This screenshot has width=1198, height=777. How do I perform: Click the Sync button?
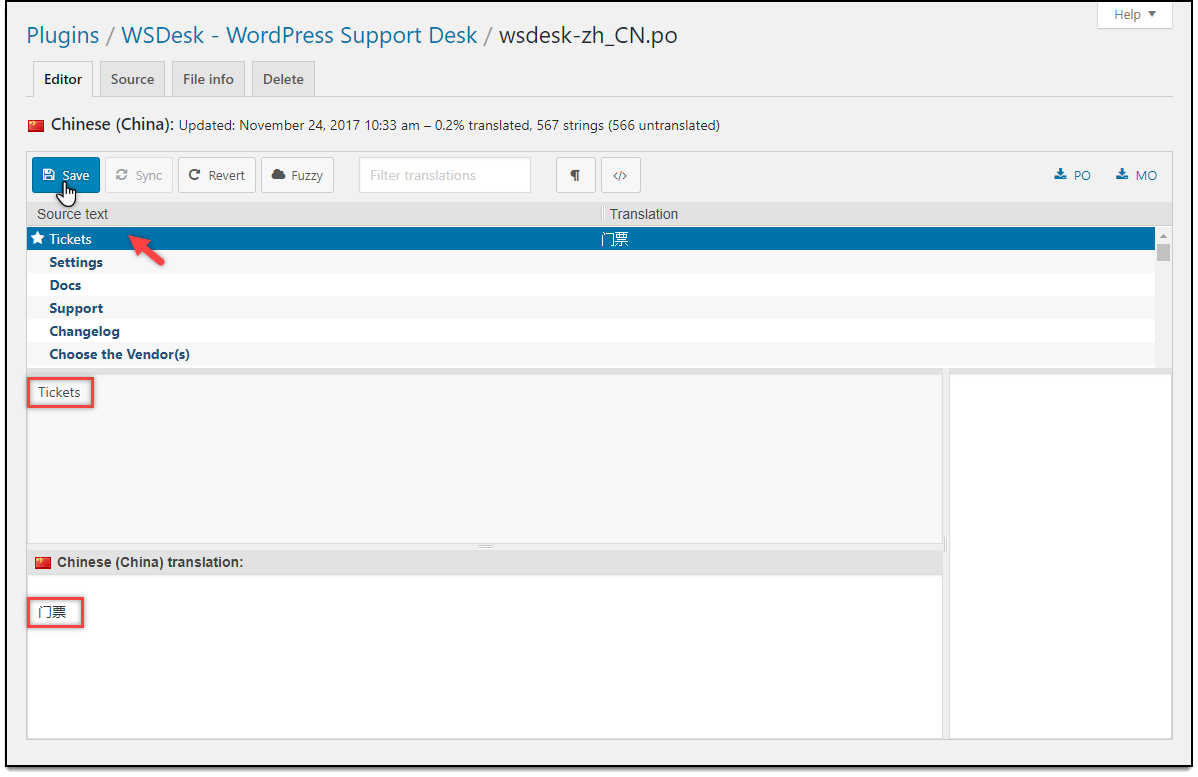click(139, 175)
